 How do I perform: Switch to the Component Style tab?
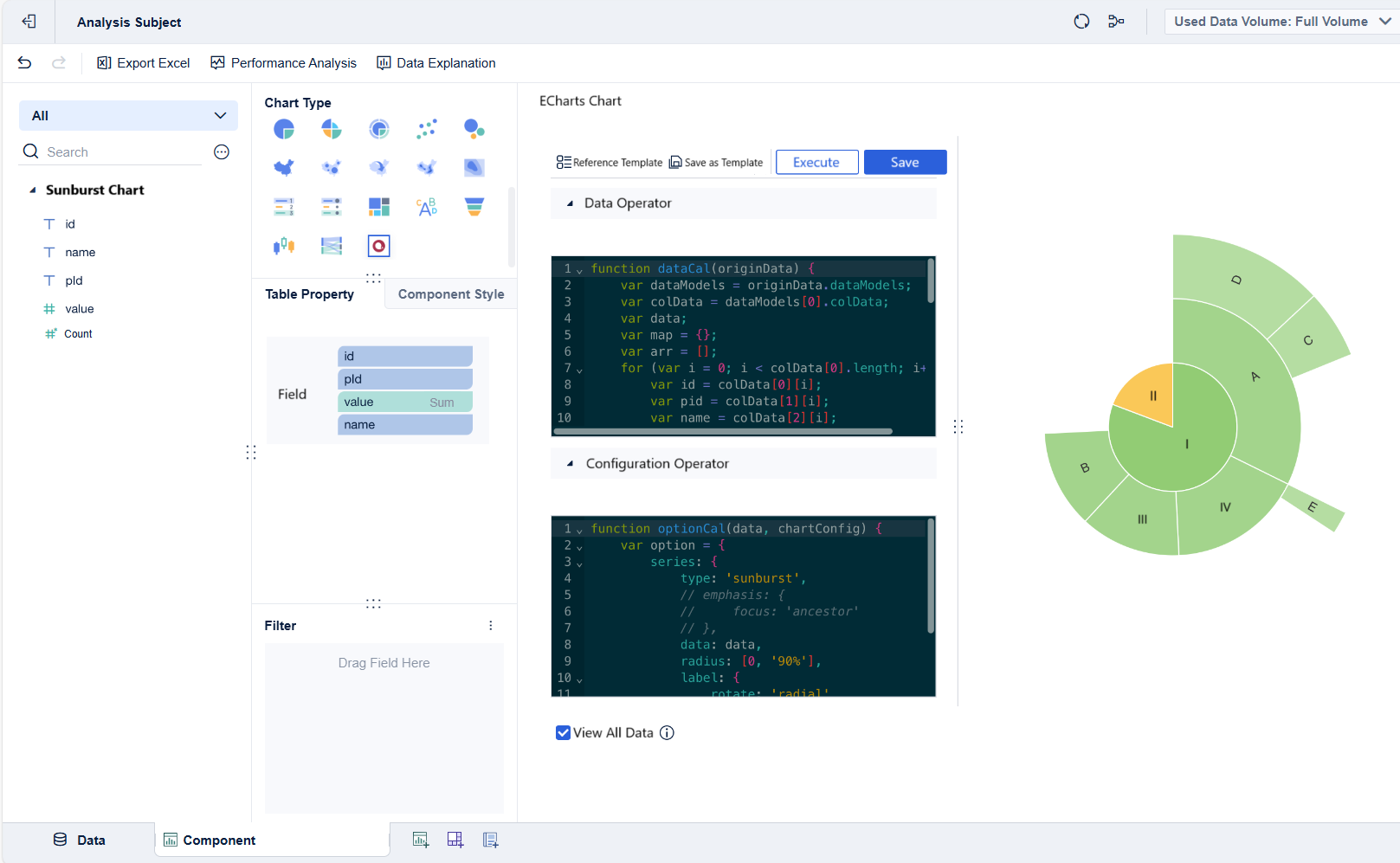(450, 294)
